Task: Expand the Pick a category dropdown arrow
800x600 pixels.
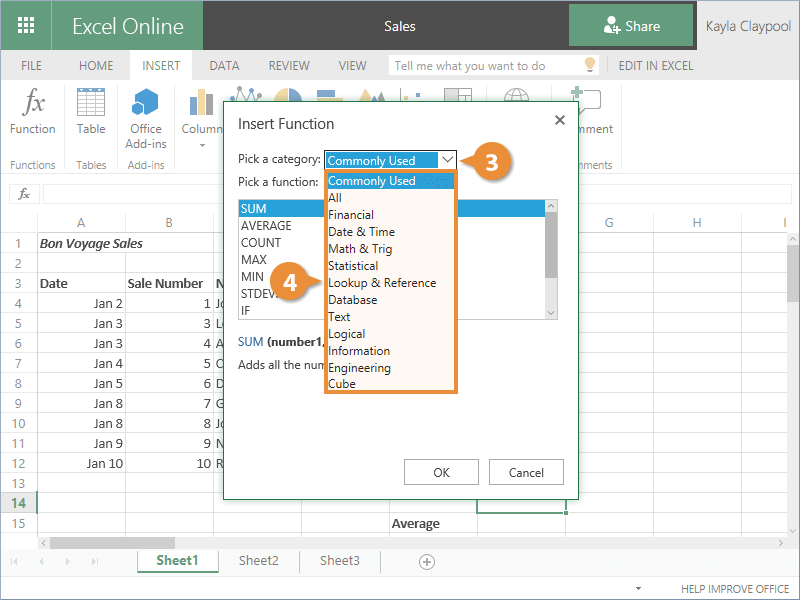Action: point(447,160)
